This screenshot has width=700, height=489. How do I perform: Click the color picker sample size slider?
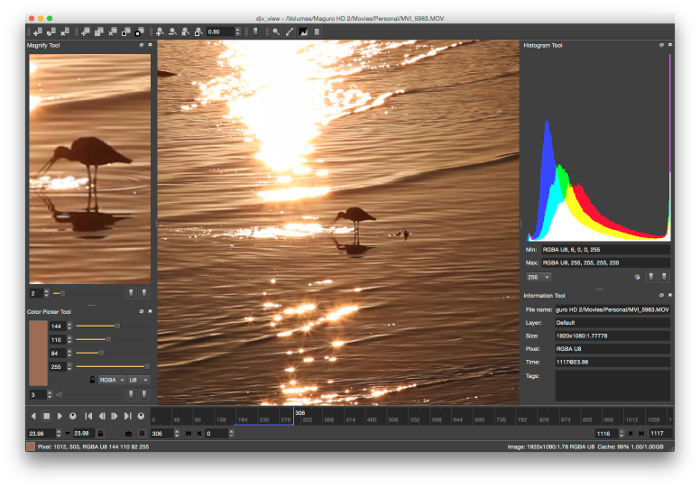[x=89, y=395]
